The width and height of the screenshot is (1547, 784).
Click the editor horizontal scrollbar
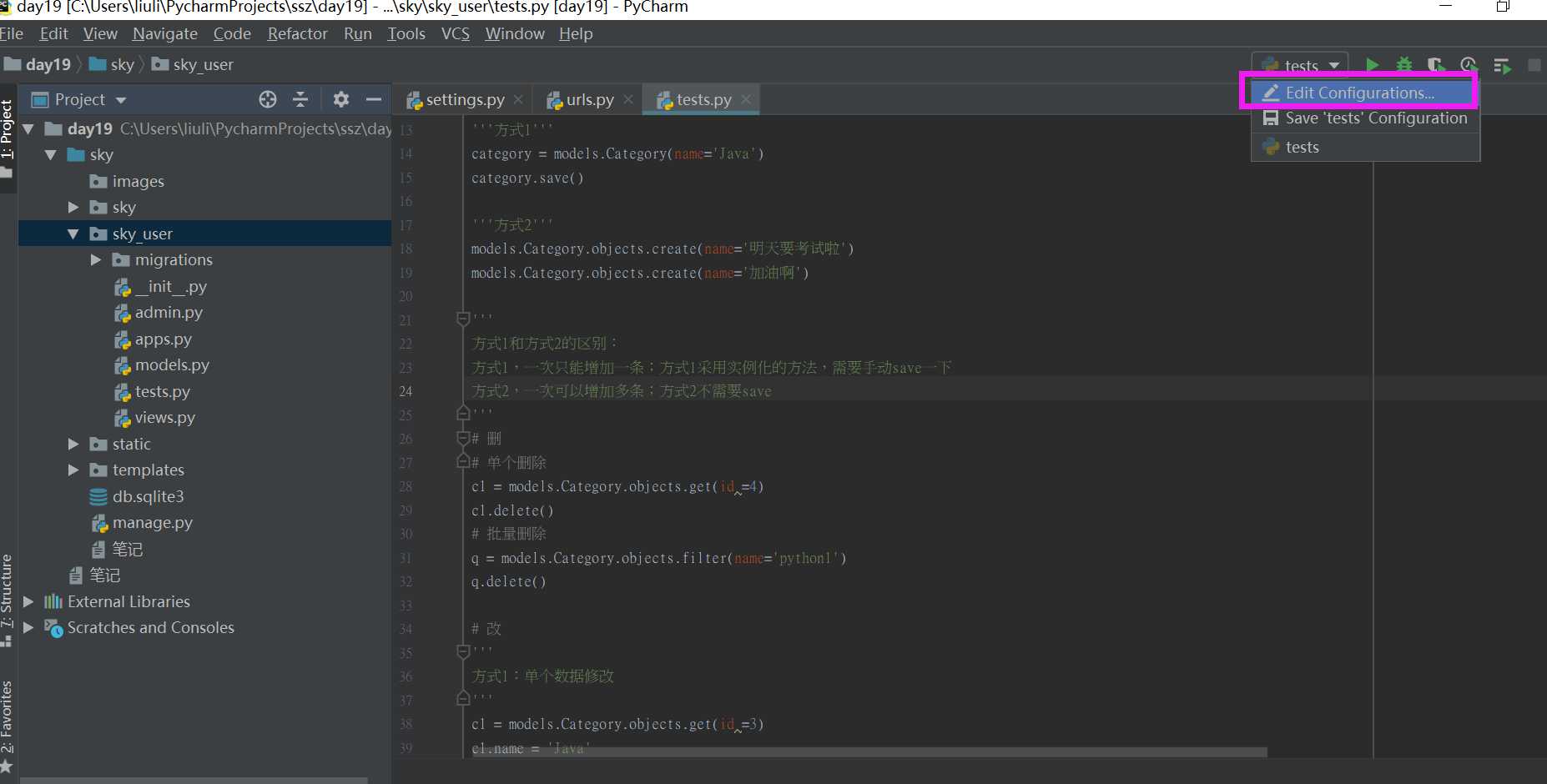(868, 751)
